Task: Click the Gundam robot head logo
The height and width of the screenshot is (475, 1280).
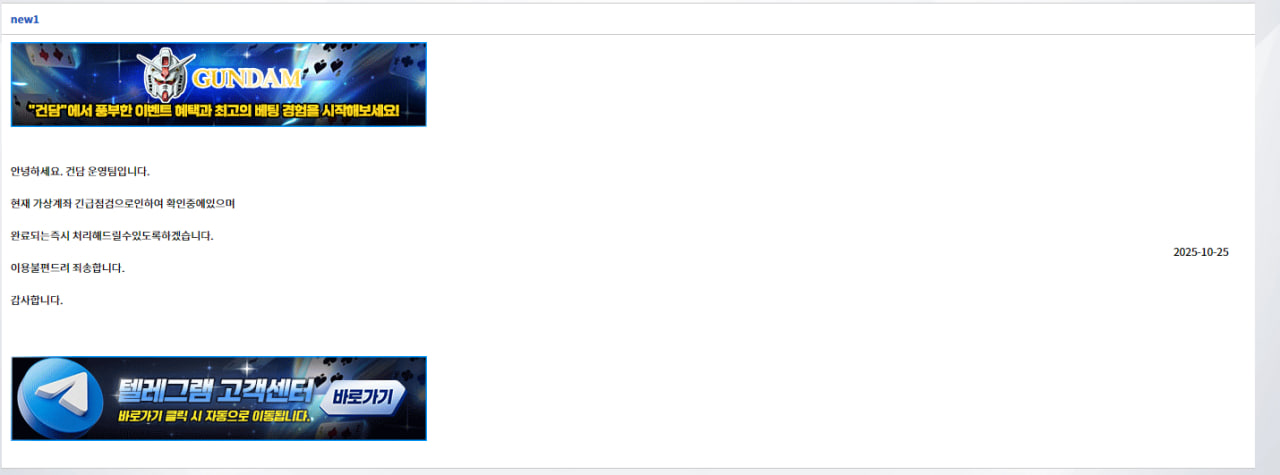Action: [x=166, y=76]
